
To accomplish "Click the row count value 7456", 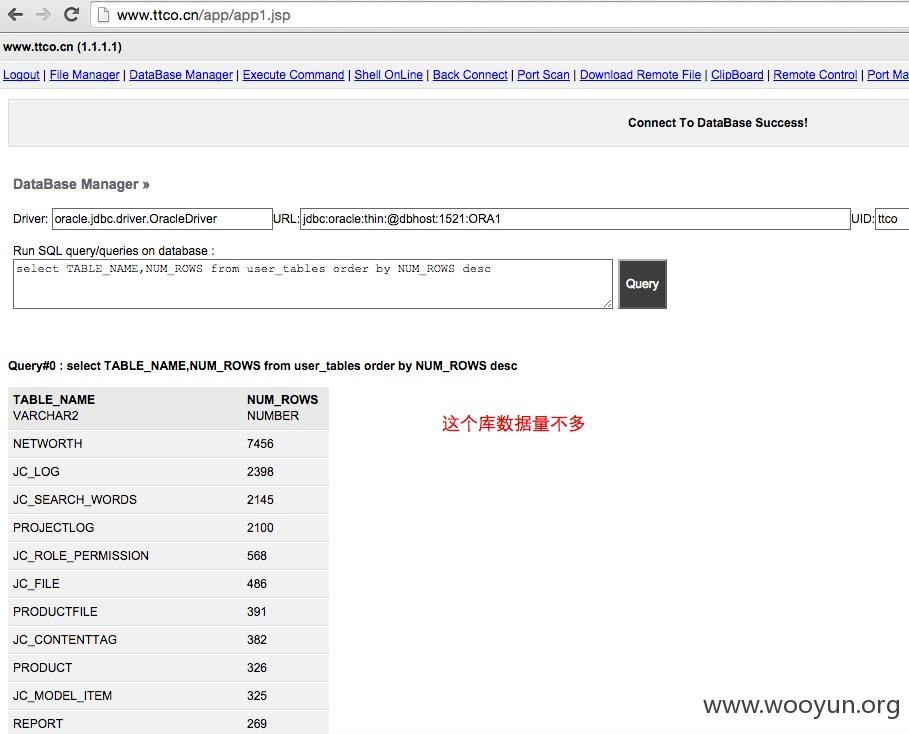I will click(260, 444).
